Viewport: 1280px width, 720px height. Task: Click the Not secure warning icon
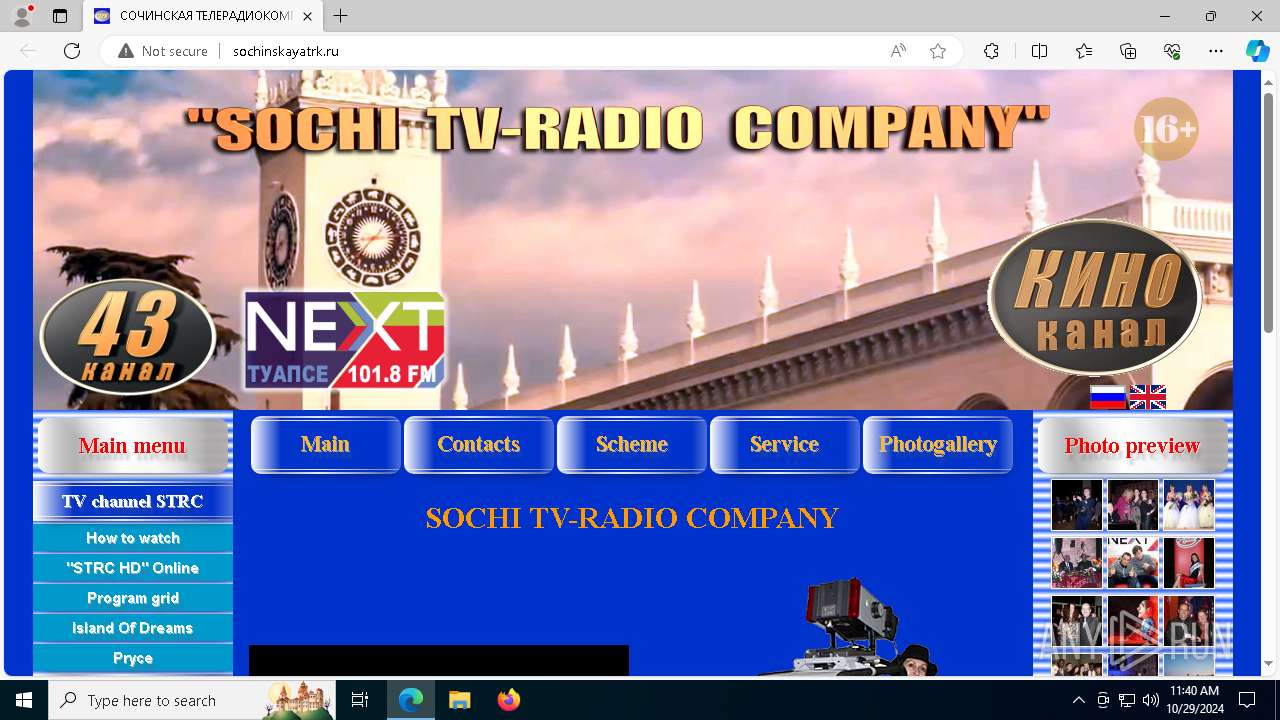point(126,51)
